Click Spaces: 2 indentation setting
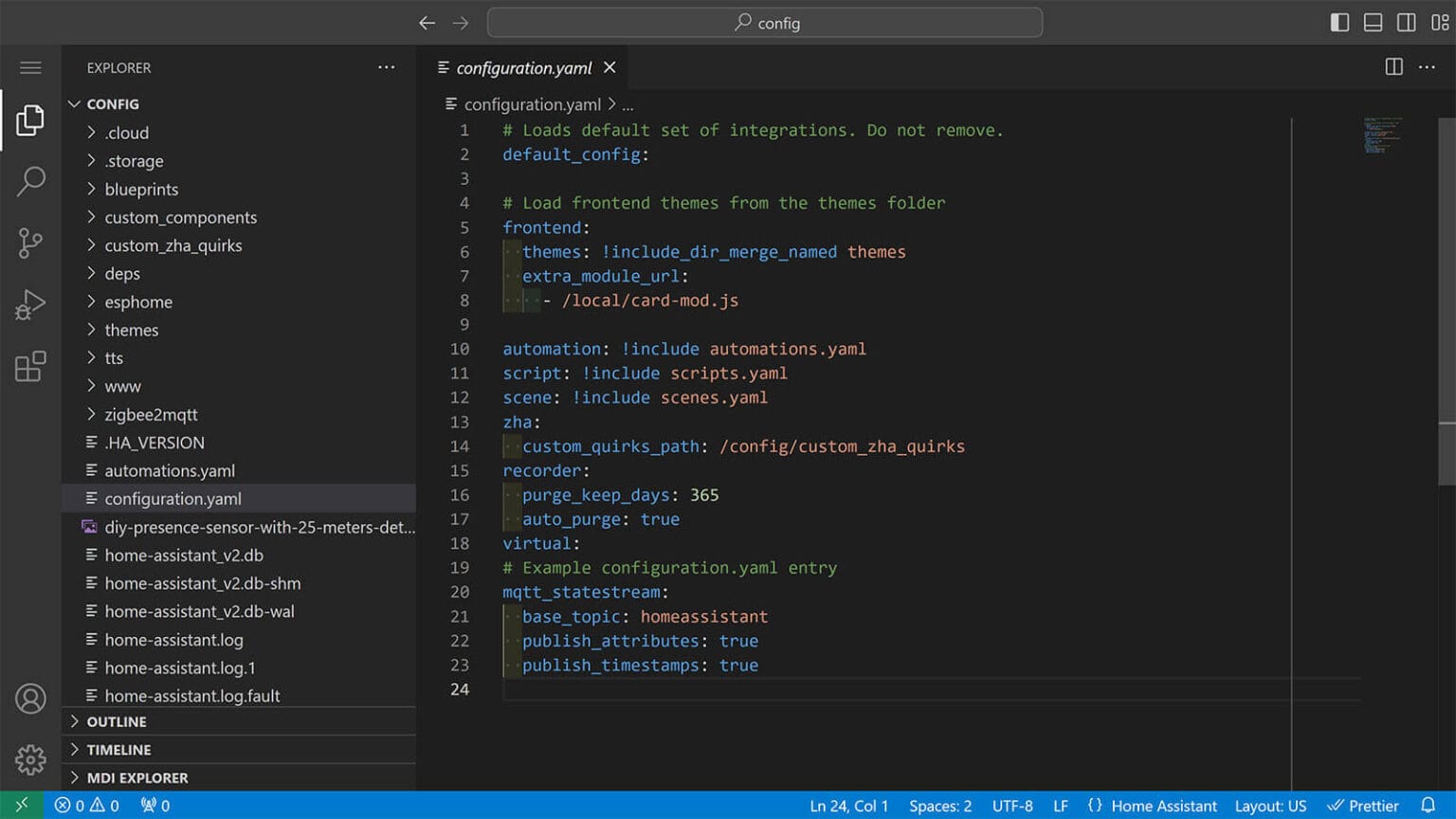Viewport: 1456px width, 819px height. (939, 806)
